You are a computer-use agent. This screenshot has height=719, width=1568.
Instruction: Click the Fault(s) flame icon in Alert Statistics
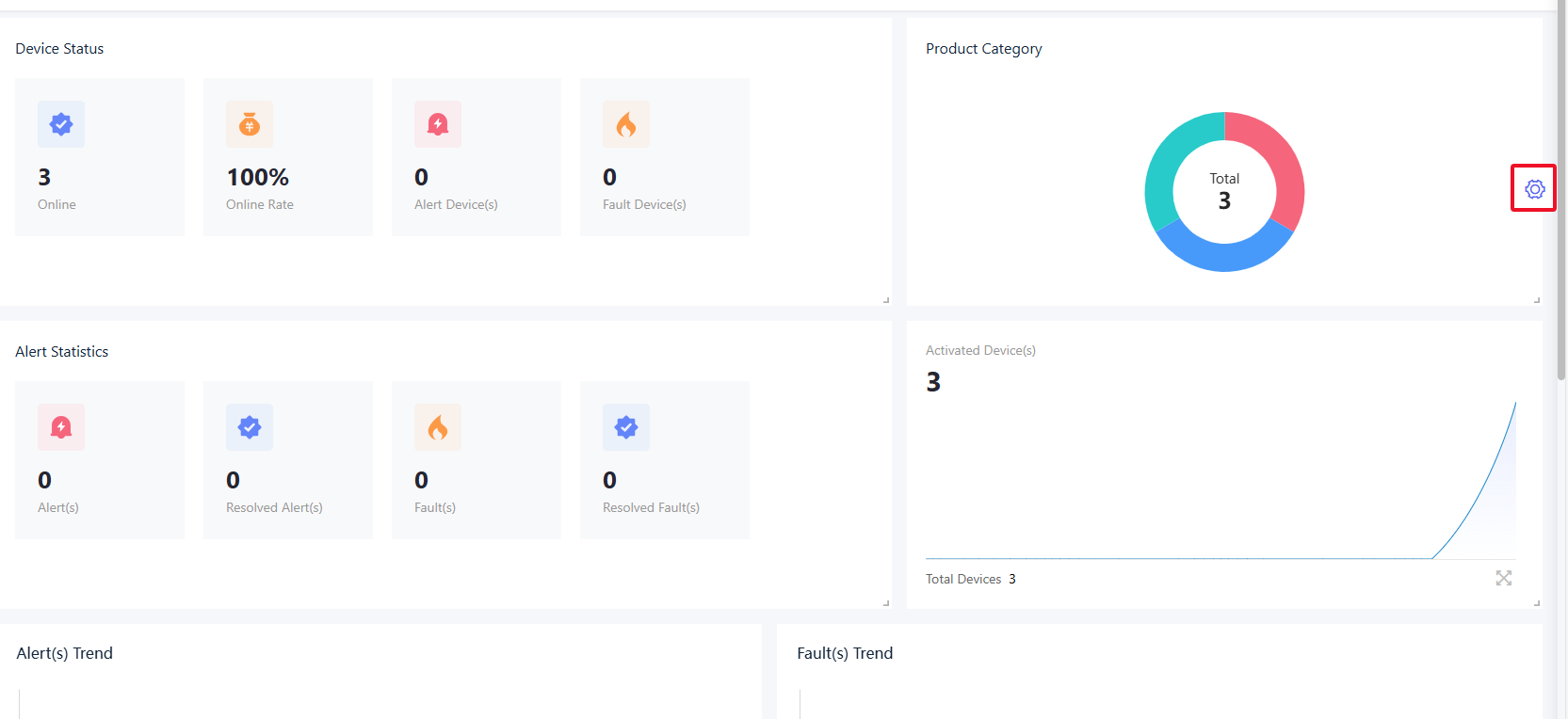tap(438, 427)
